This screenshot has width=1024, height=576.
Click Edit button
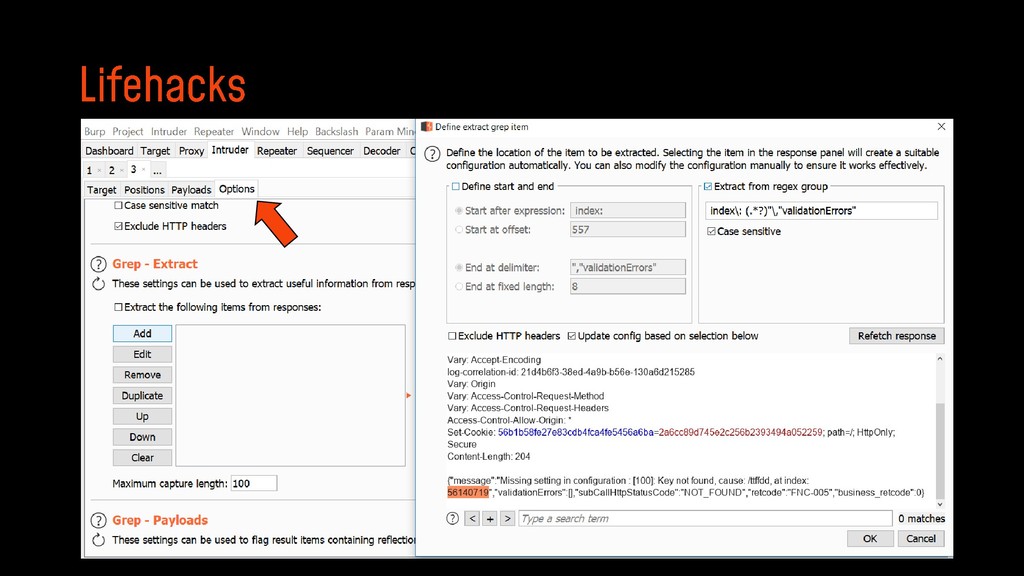pos(142,354)
